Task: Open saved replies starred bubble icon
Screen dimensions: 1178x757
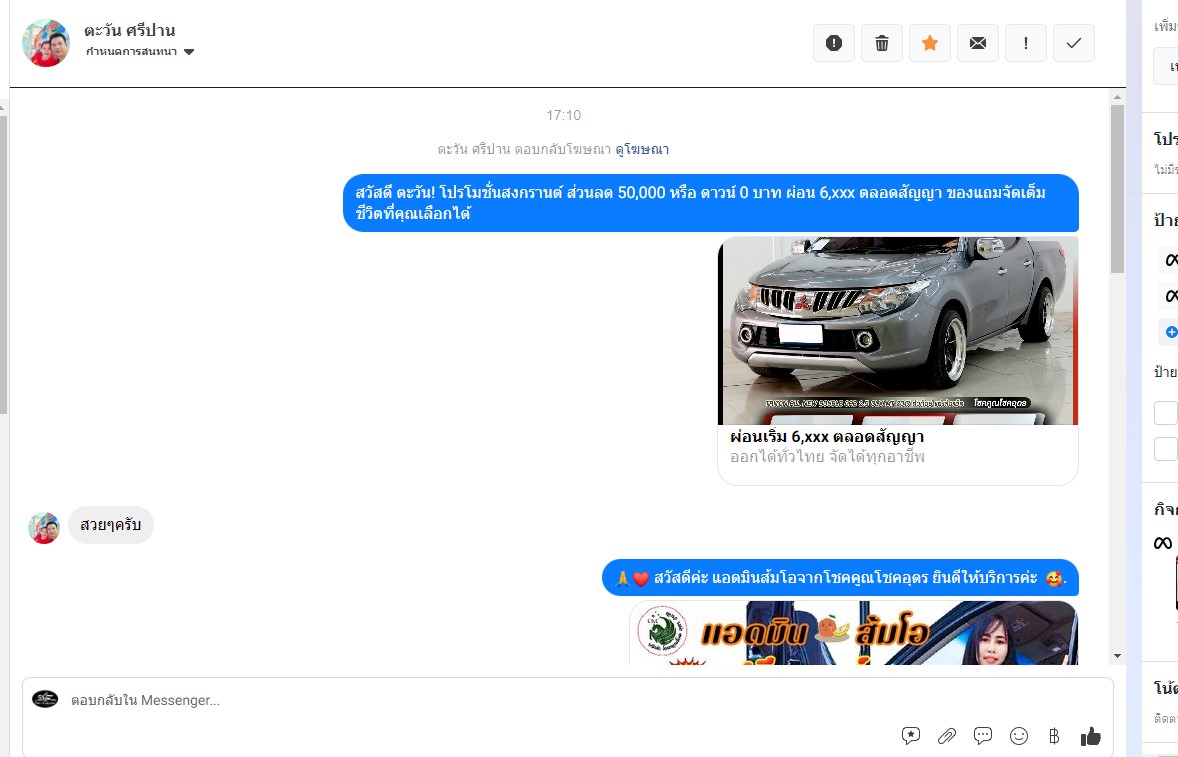Action: [911, 736]
